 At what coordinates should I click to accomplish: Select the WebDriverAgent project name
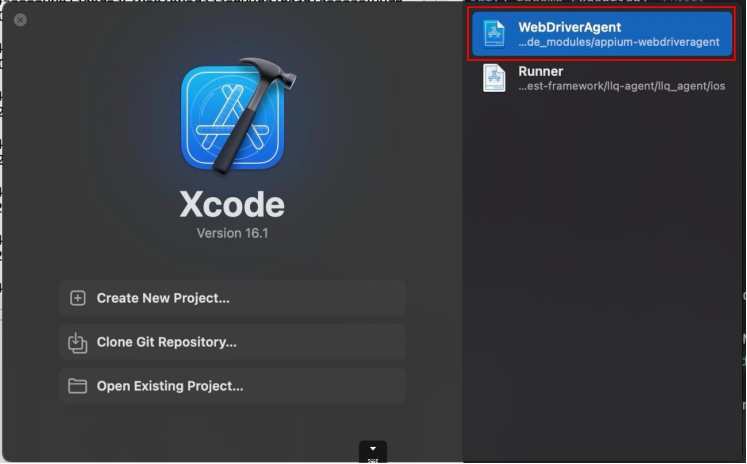click(569, 27)
